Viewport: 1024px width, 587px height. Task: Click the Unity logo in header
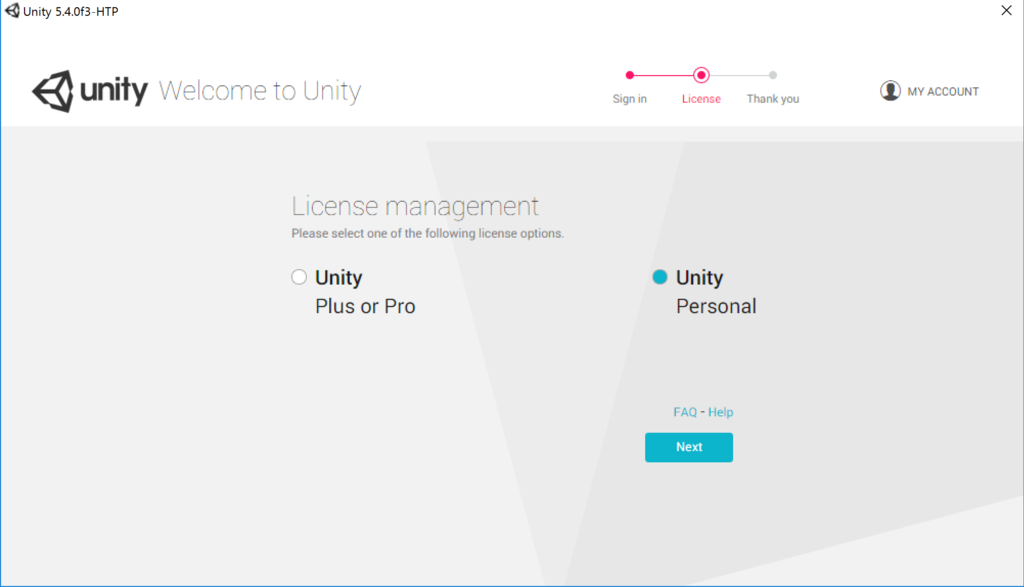[90, 91]
